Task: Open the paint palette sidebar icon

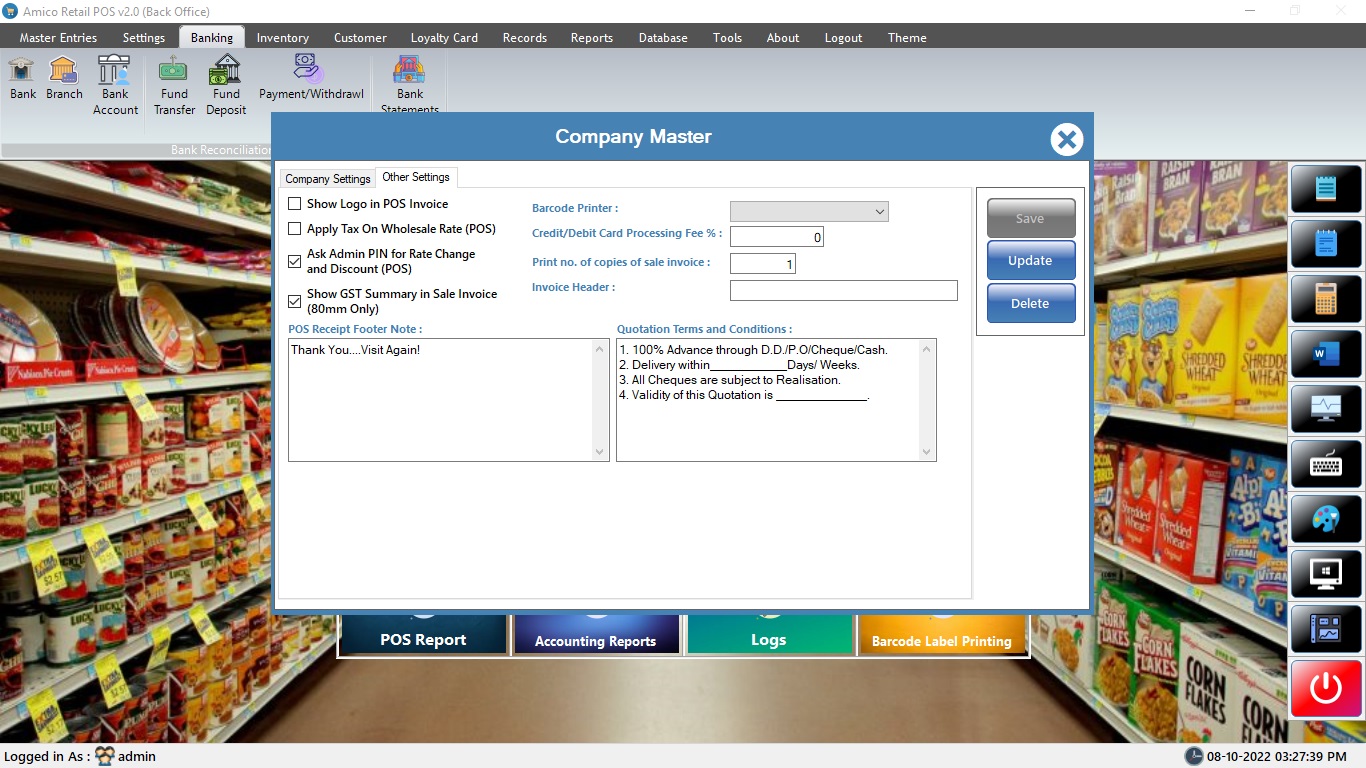Action: [1326, 519]
